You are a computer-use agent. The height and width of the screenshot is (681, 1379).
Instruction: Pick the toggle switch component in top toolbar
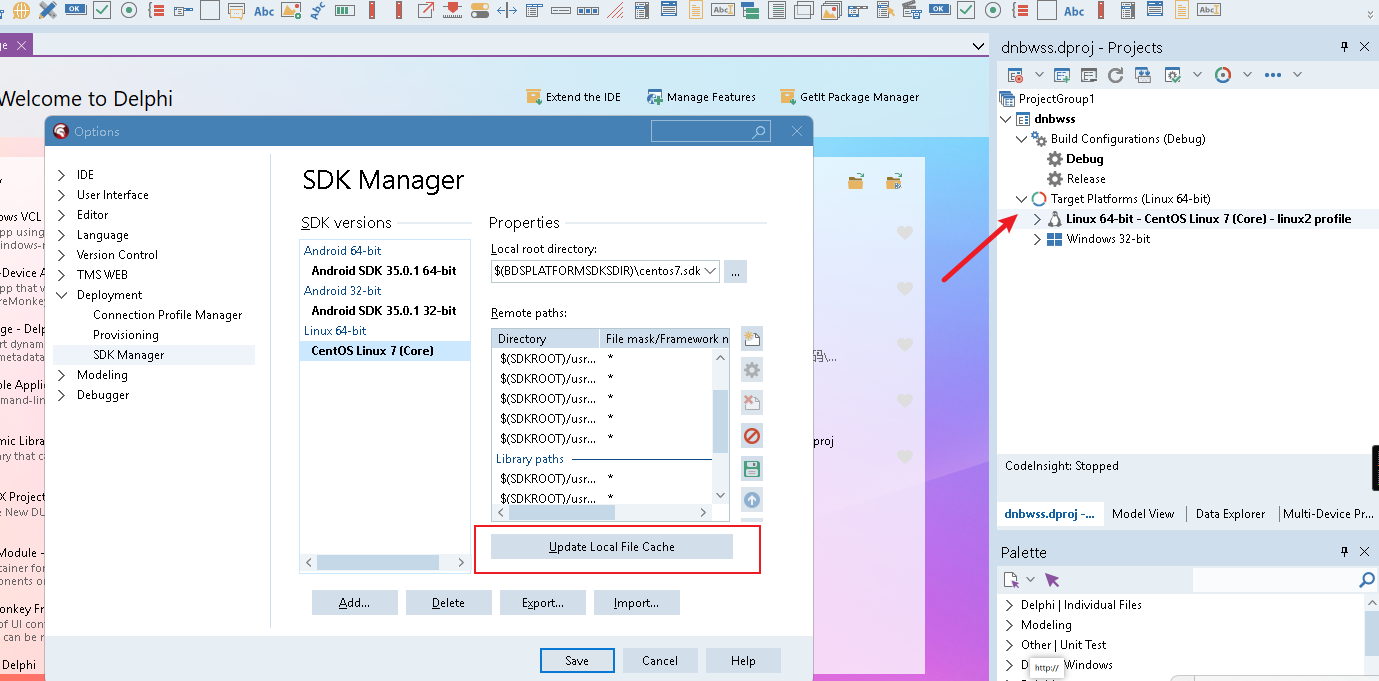[479, 10]
